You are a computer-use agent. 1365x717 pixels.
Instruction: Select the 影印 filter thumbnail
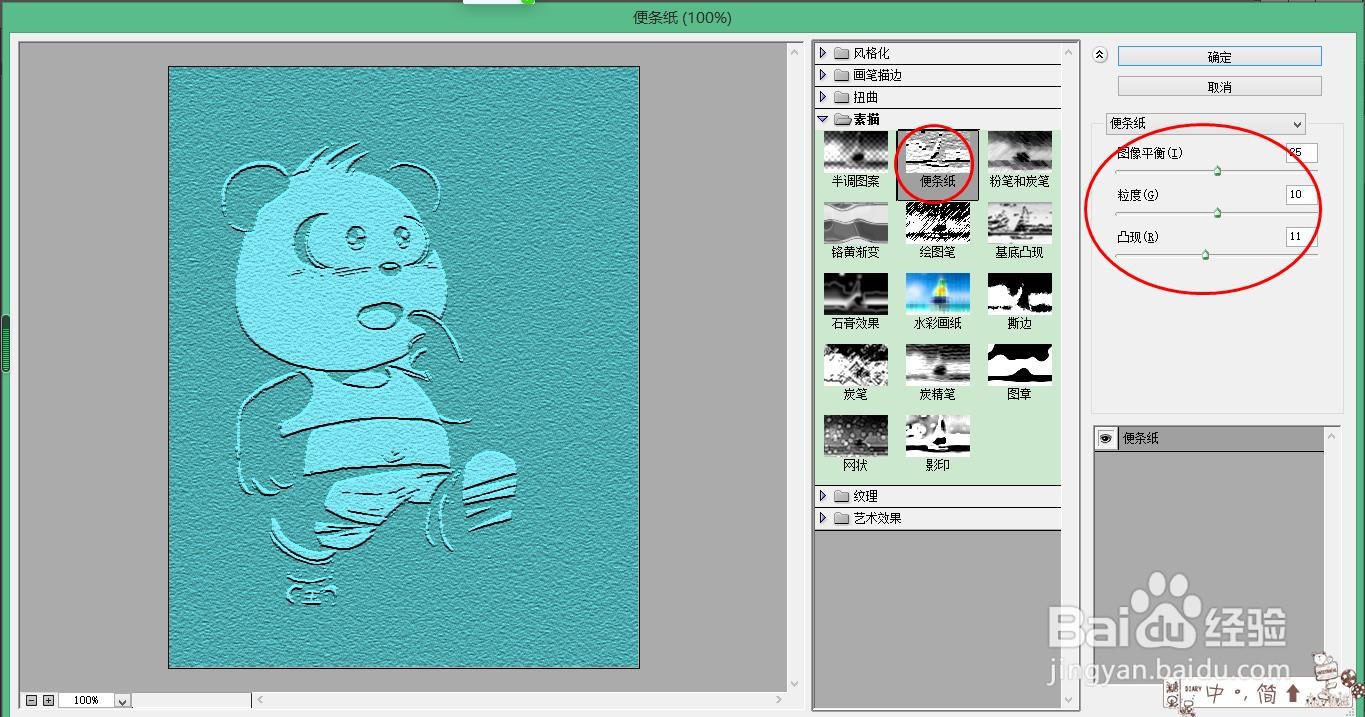click(x=937, y=435)
